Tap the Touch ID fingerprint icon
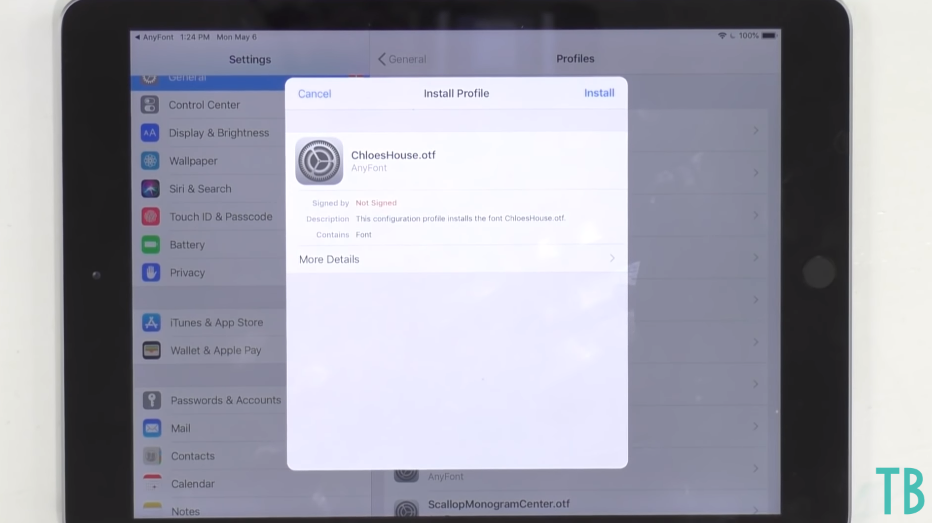 pos(150,217)
